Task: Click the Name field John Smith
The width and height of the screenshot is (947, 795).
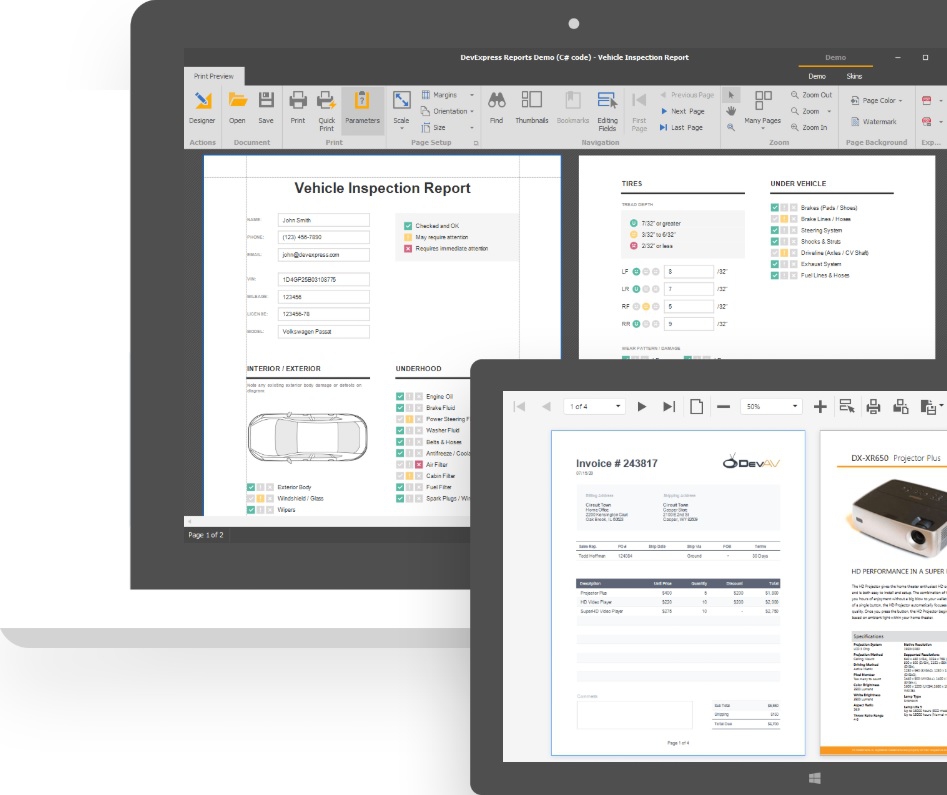Action: [324, 220]
